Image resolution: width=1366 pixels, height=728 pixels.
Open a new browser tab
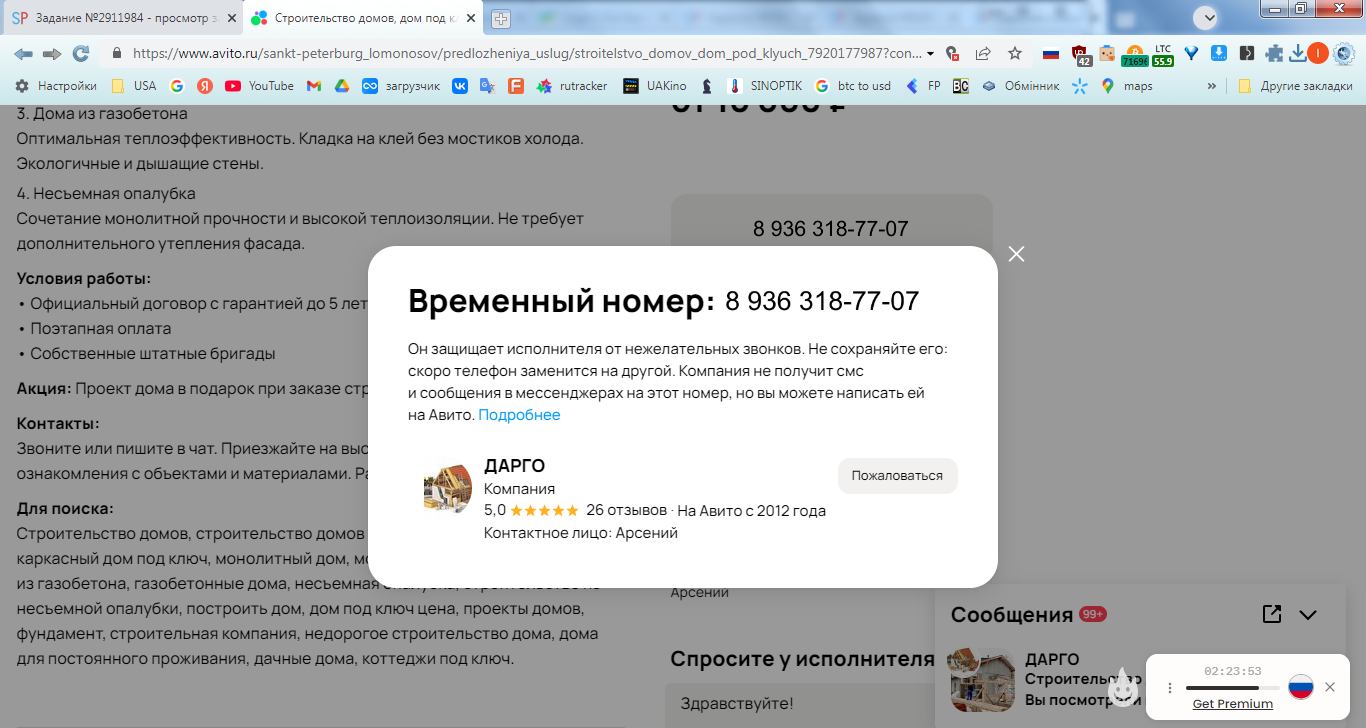500,19
